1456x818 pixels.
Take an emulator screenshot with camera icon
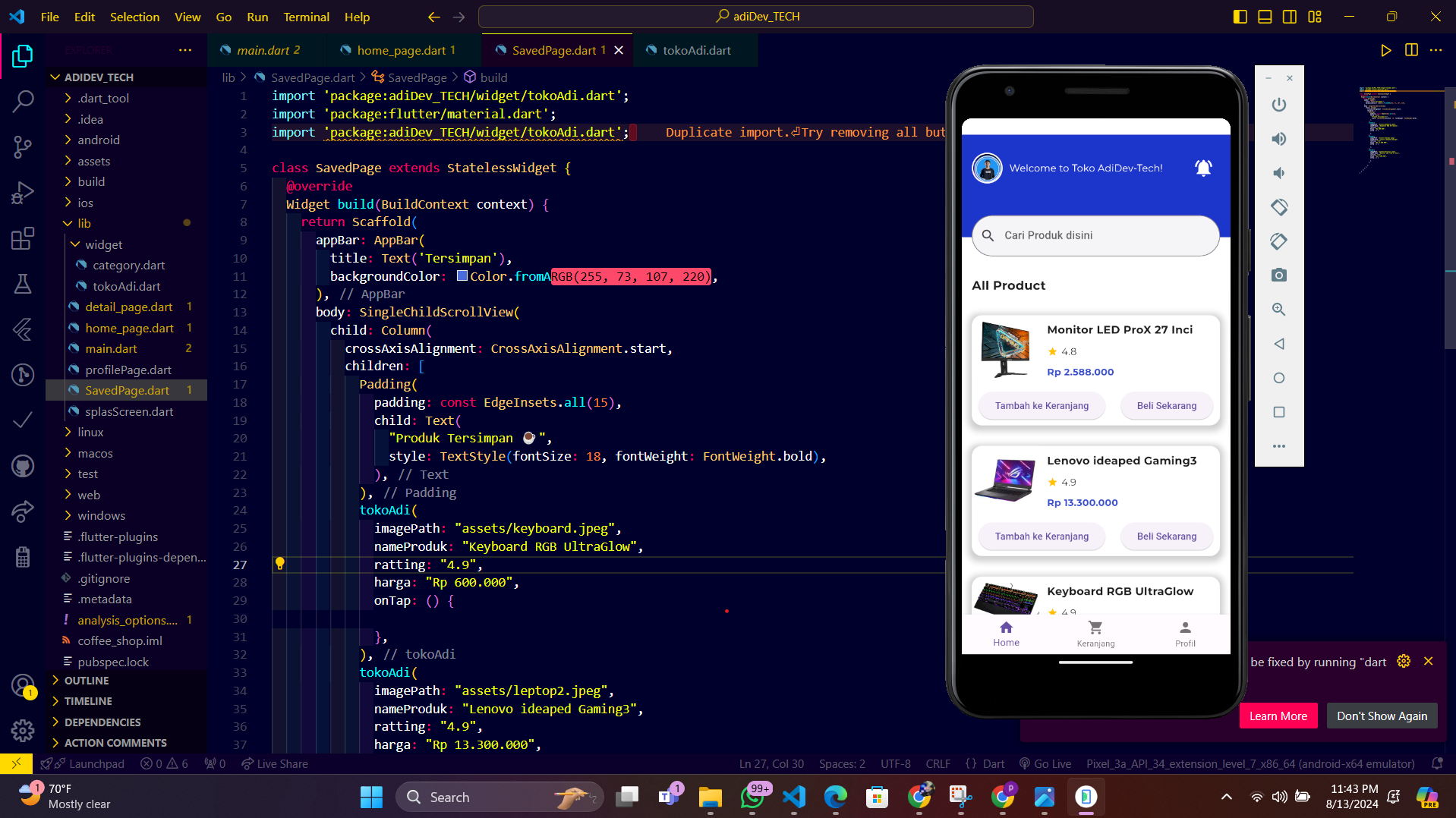click(x=1279, y=275)
